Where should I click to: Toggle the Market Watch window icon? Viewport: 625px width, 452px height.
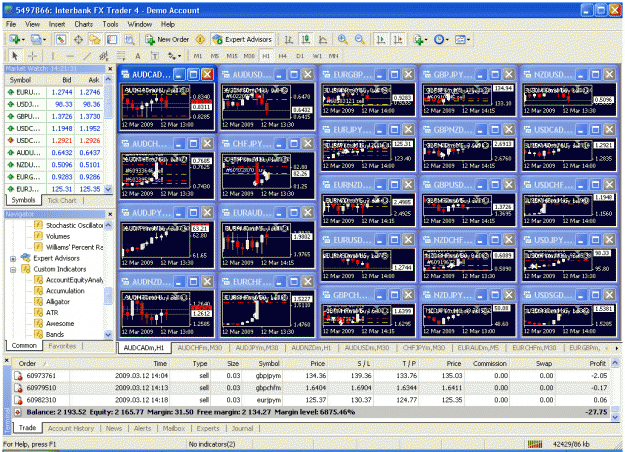tap(61, 39)
